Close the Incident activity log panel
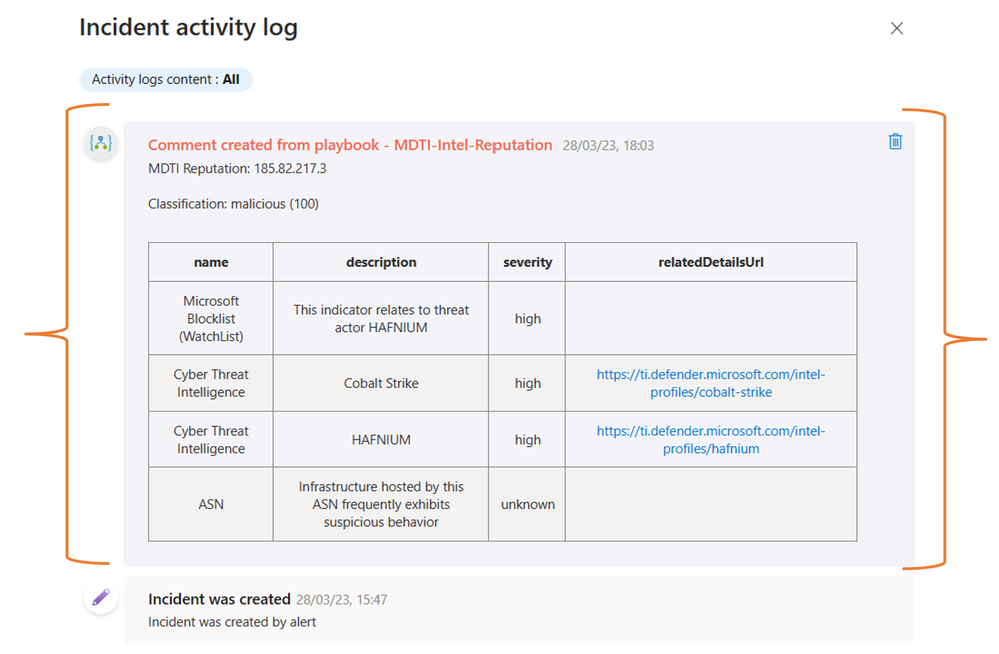 point(896,28)
